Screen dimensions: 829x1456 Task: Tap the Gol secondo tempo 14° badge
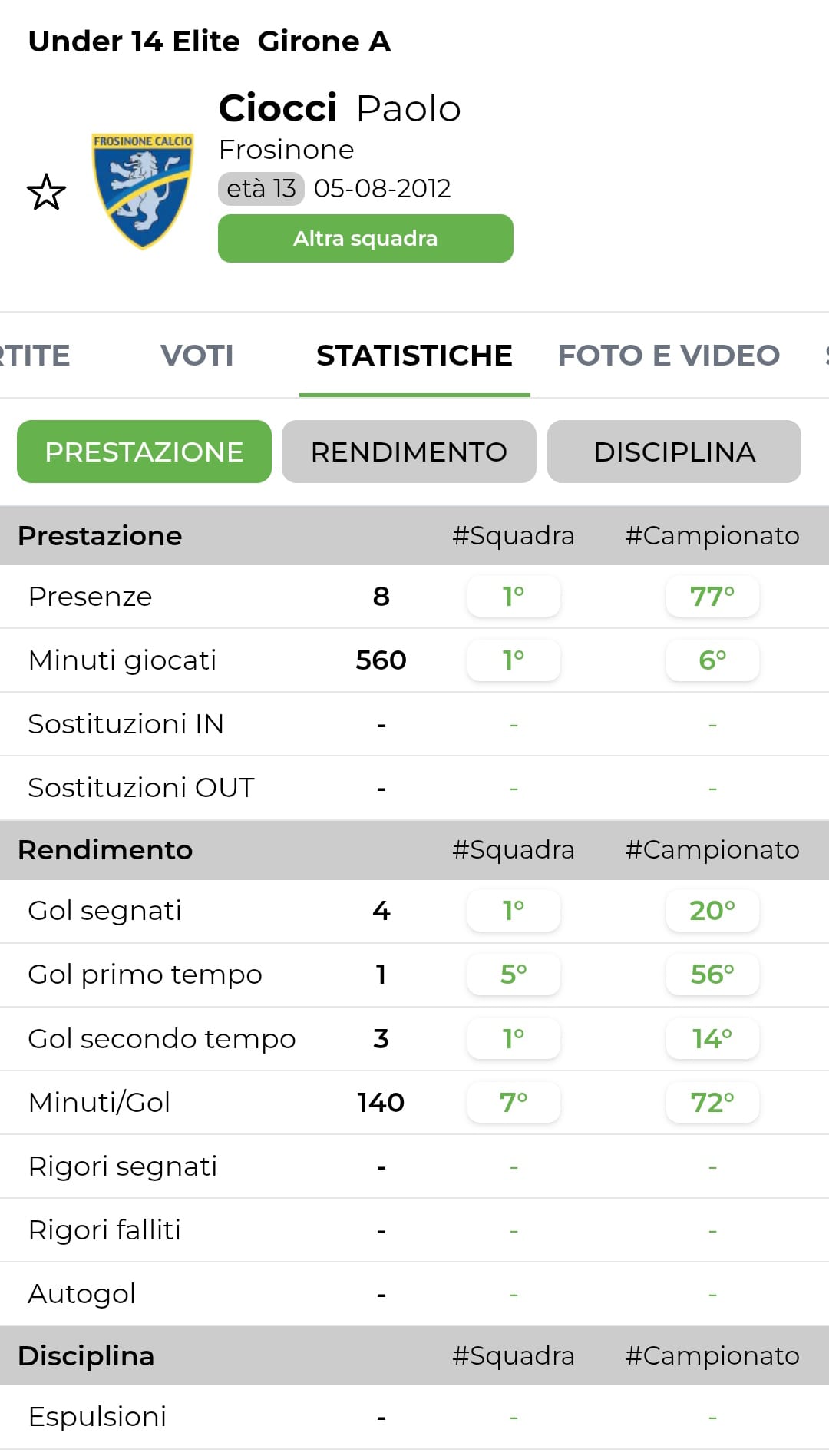tap(712, 1039)
